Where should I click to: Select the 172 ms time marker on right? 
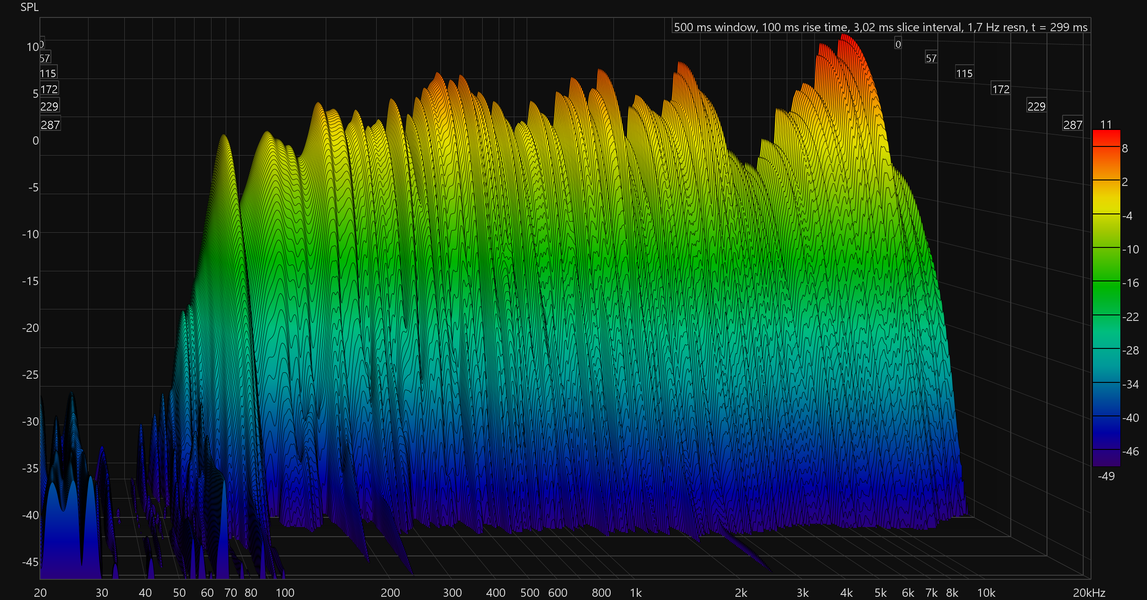(1001, 89)
